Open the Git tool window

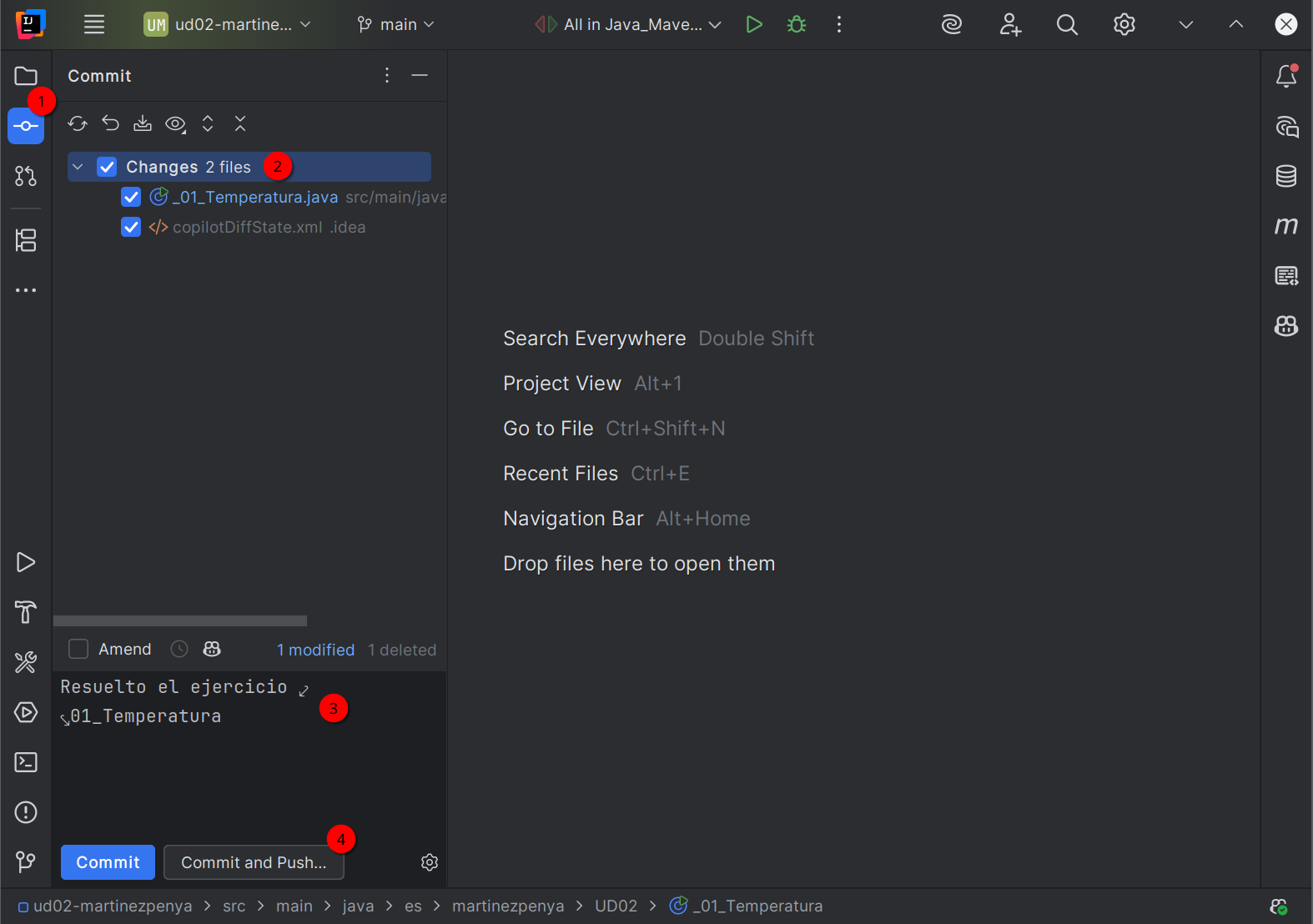point(26,861)
